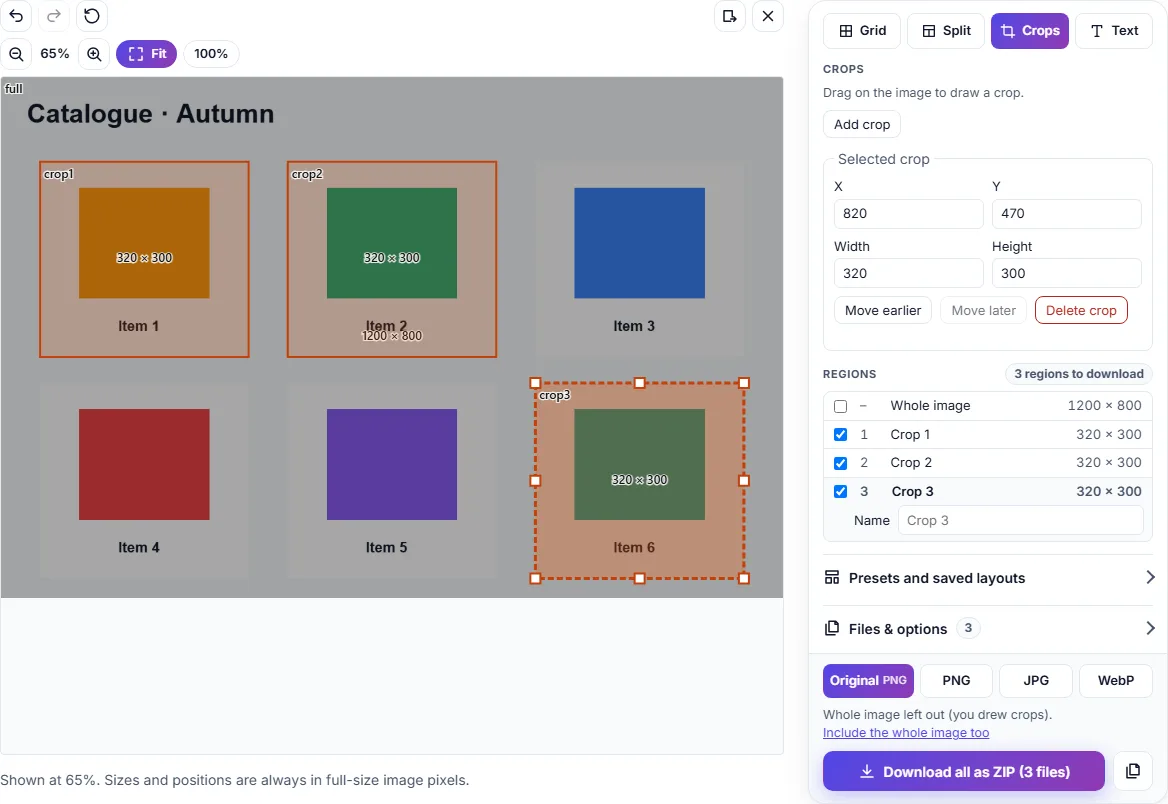
Task: Click Download all as ZIP button
Action: tap(964, 771)
